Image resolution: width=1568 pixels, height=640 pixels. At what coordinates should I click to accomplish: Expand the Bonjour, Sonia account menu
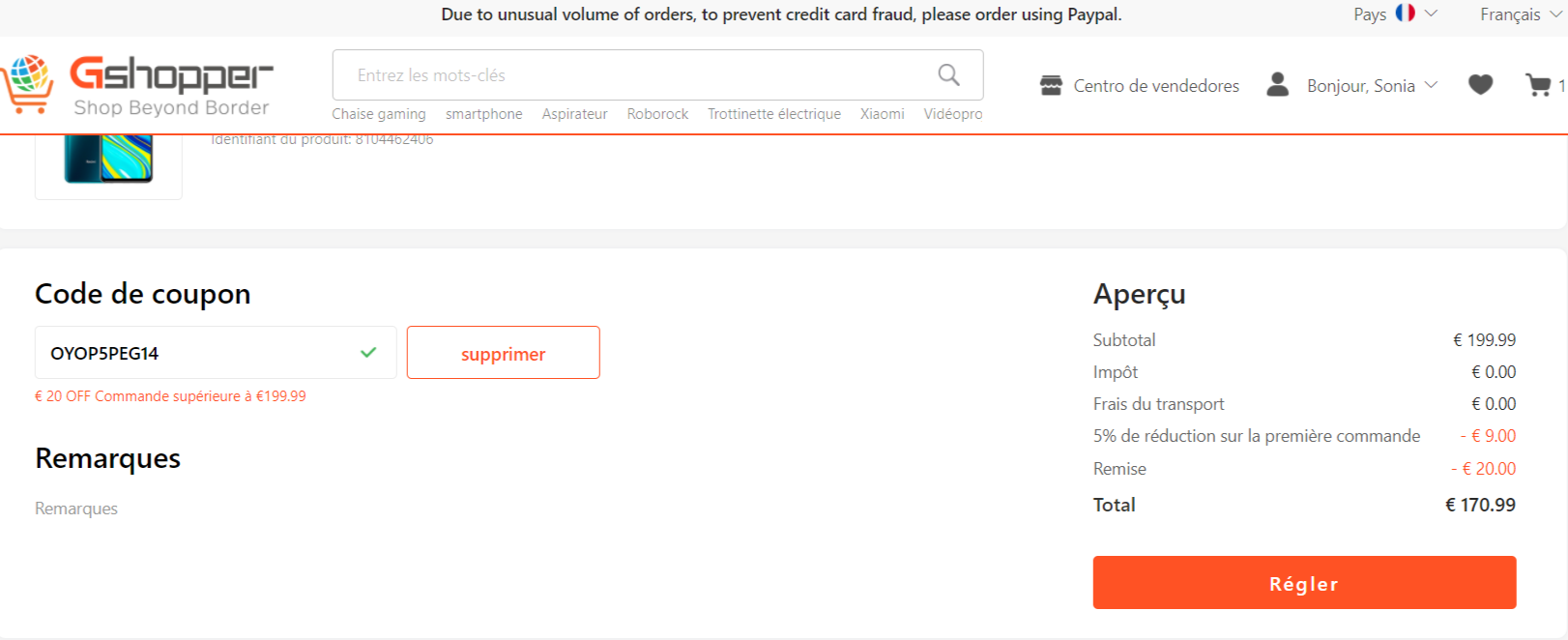point(1371,85)
